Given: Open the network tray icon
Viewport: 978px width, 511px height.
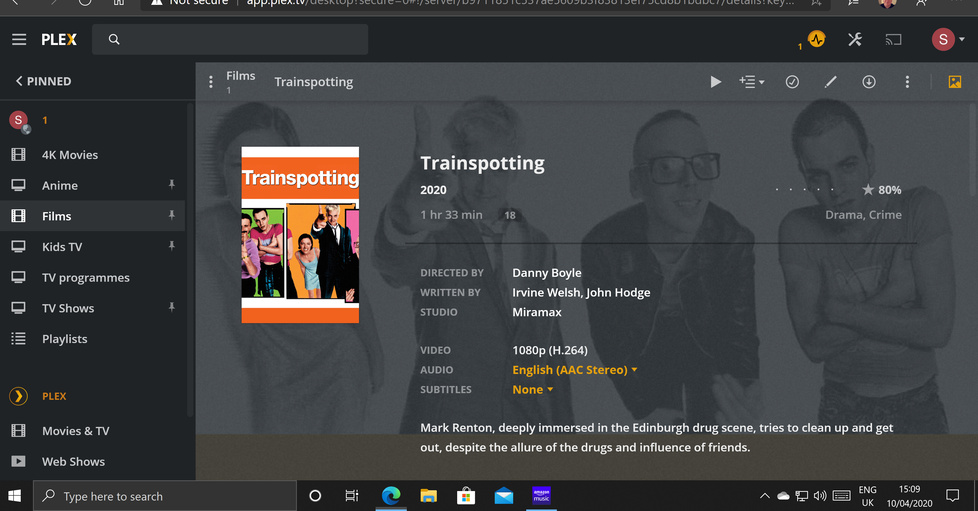Looking at the screenshot, I should click(801, 496).
